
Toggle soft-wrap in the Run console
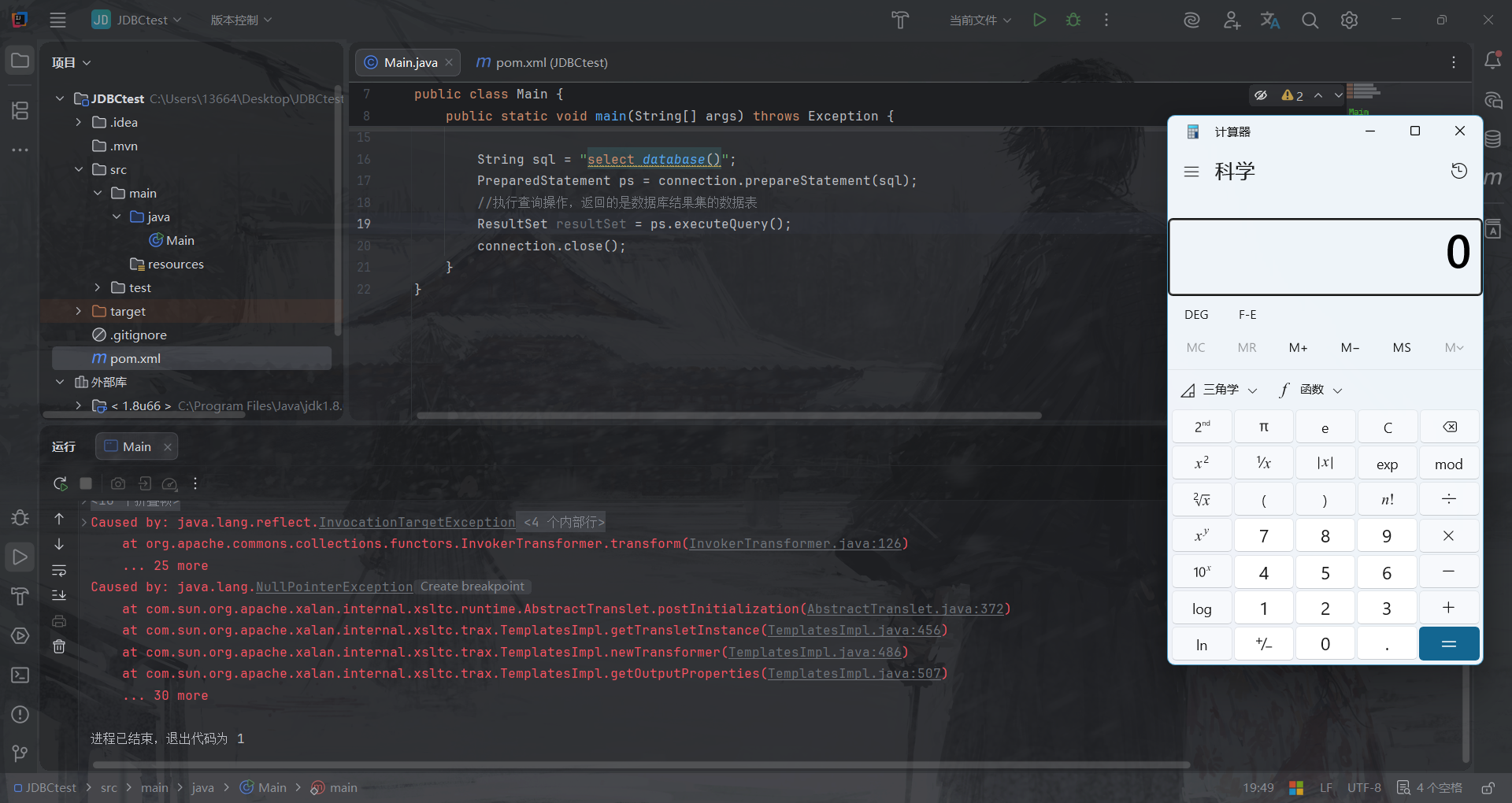click(59, 570)
